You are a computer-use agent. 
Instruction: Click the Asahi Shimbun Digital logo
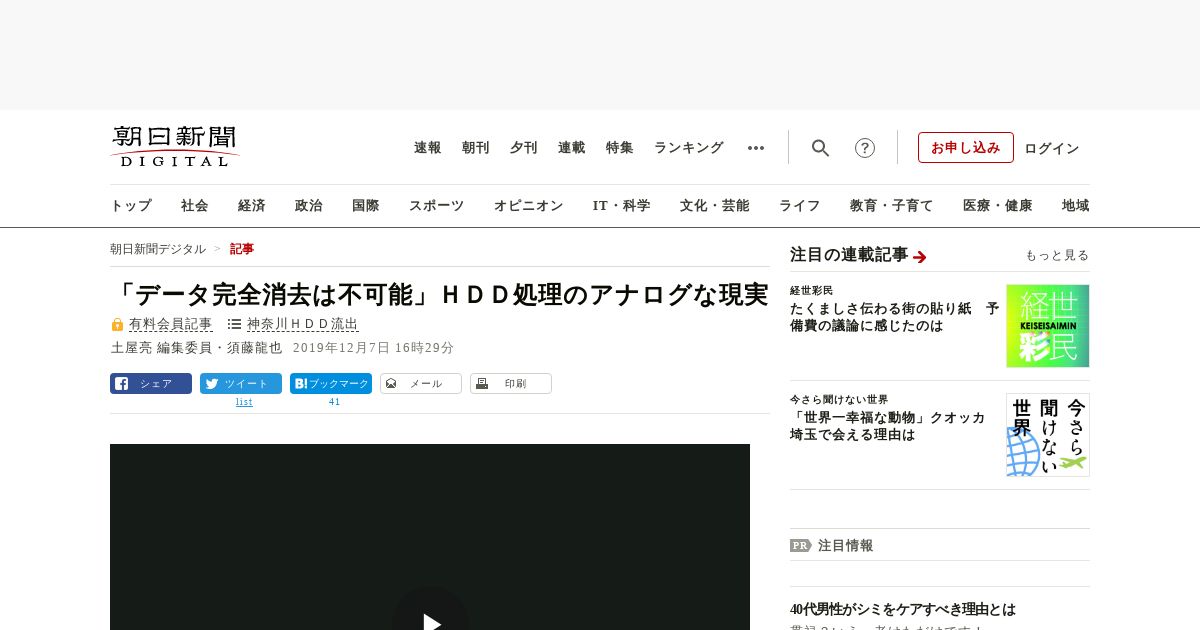click(x=175, y=146)
